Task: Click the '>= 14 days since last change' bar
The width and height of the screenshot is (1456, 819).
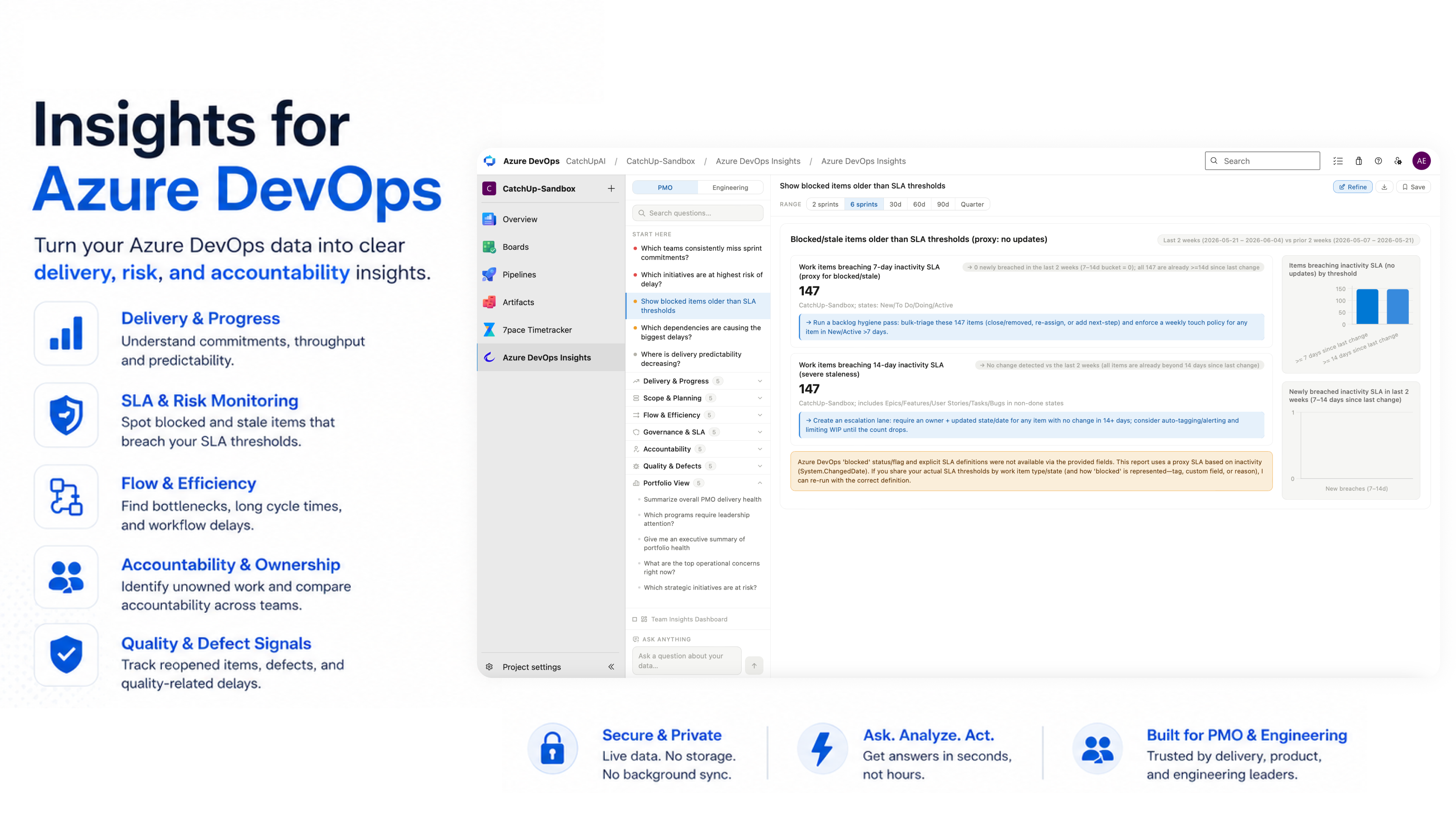Action: click(1398, 306)
